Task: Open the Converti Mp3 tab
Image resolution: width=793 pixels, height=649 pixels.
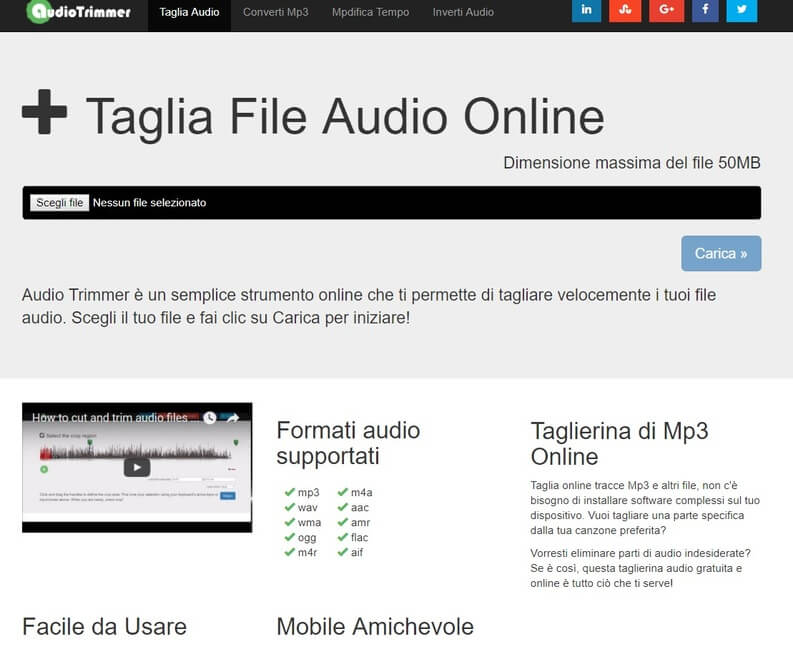Action: tap(276, 12)
